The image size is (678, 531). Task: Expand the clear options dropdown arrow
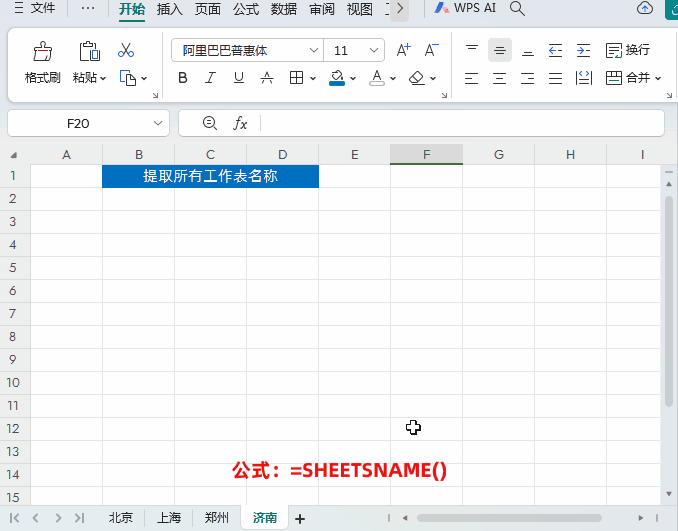(x=433, y=78)
